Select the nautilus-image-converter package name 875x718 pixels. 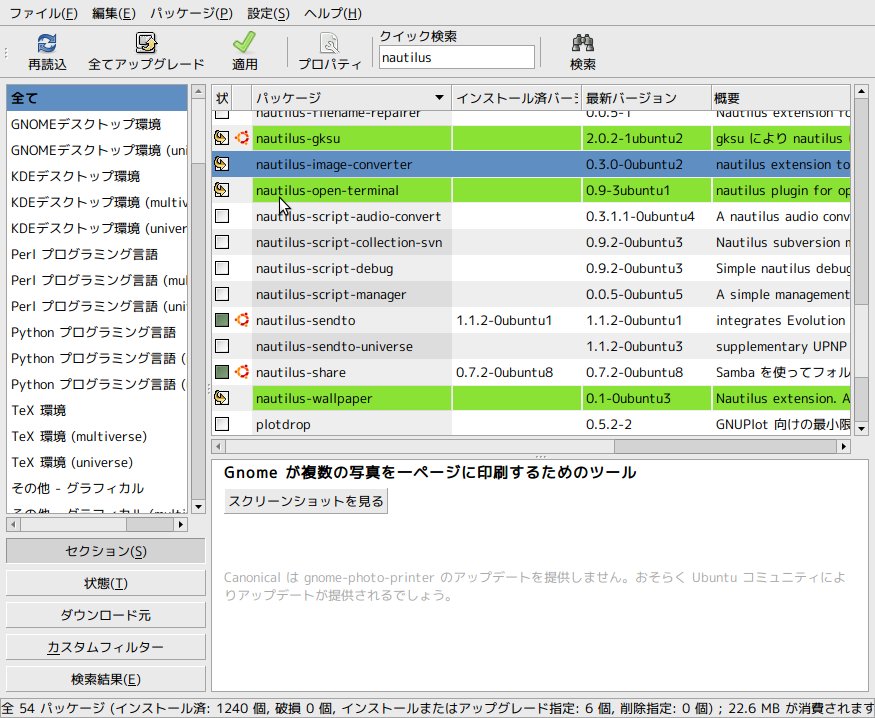point(334,165)
